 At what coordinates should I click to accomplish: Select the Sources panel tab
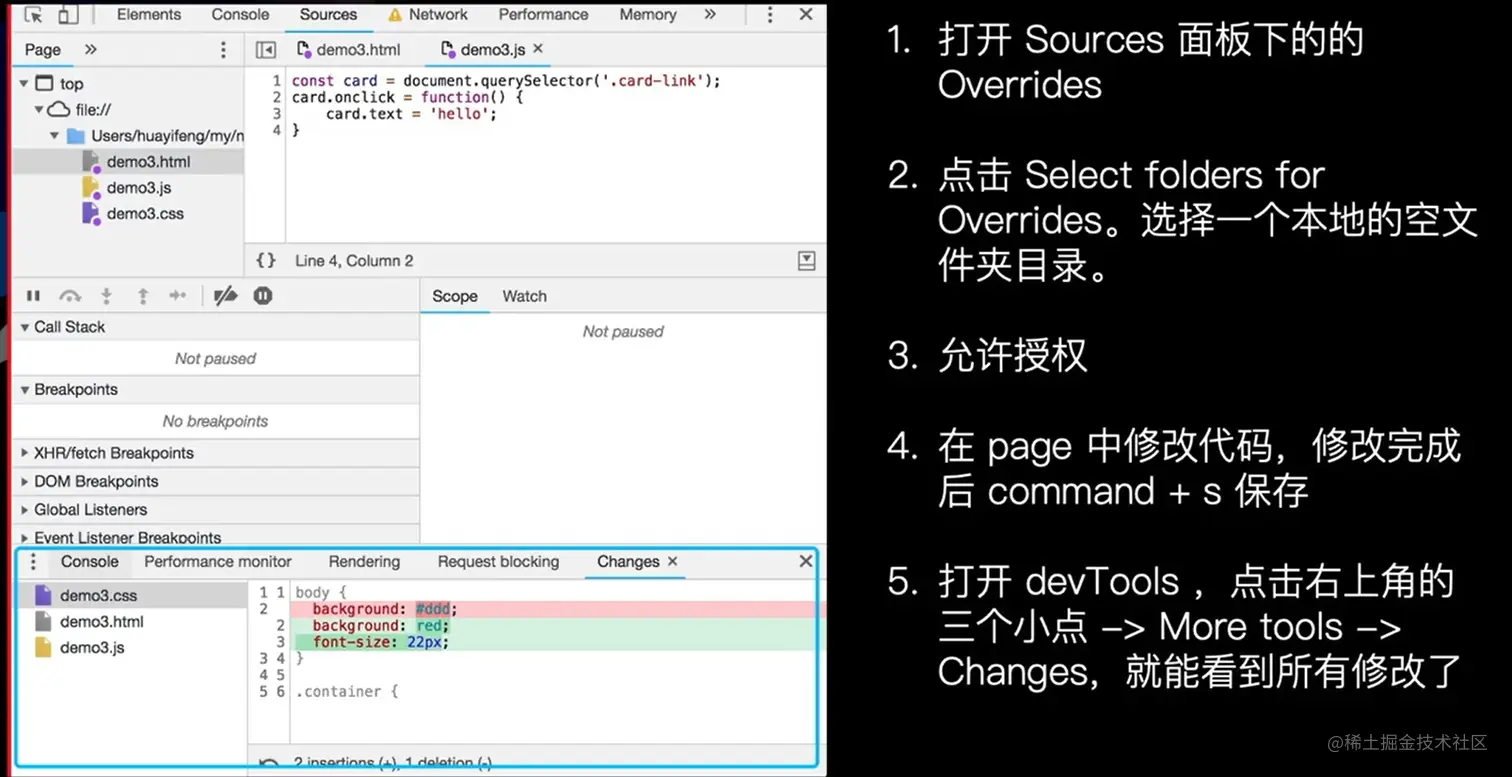(328, 15)
